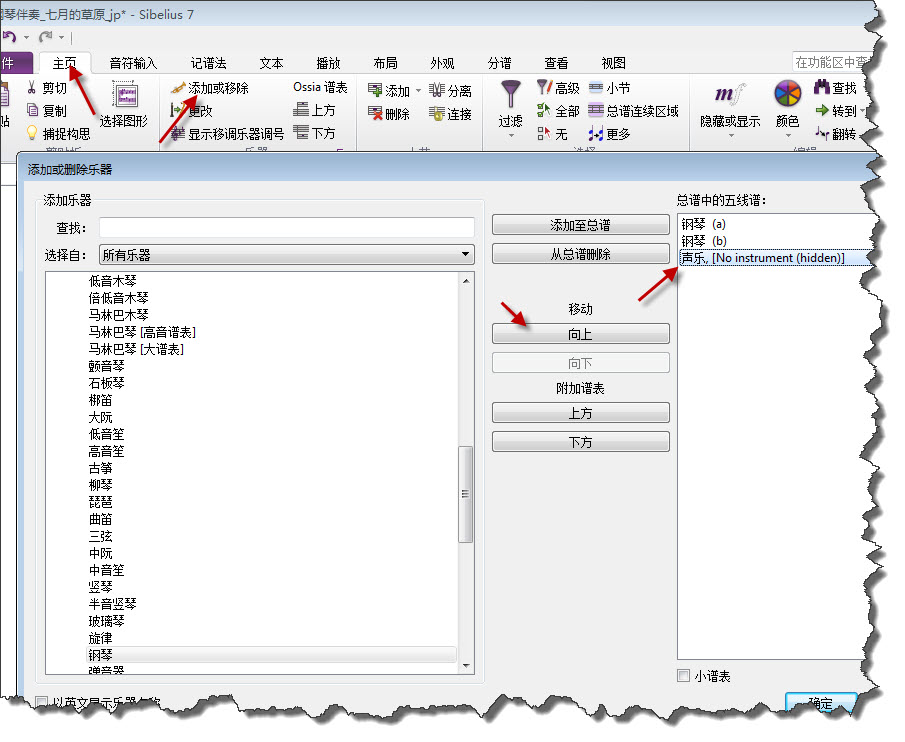The width and height of the screenshot is (905, 742).
Task: Switch to the Note Input tab
Action: click(x=133, y=63)
